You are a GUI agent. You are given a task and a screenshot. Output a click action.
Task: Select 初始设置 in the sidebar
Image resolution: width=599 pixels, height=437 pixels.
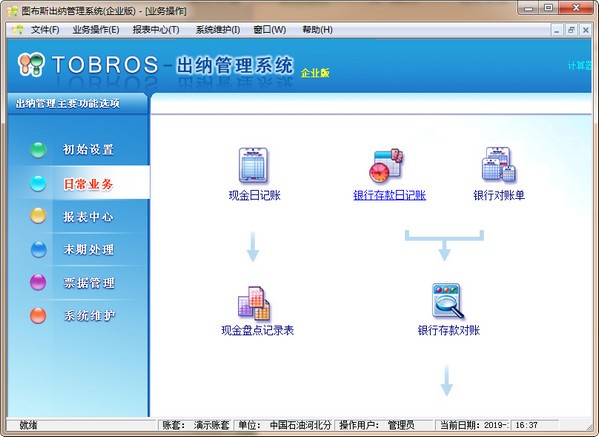point(88,149)
